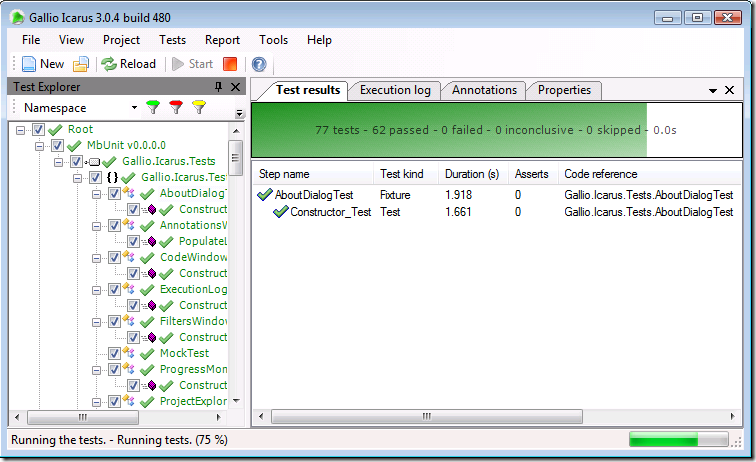Toggle the MbUnit v0.0.0.0 checkbox

pos(57,146)
